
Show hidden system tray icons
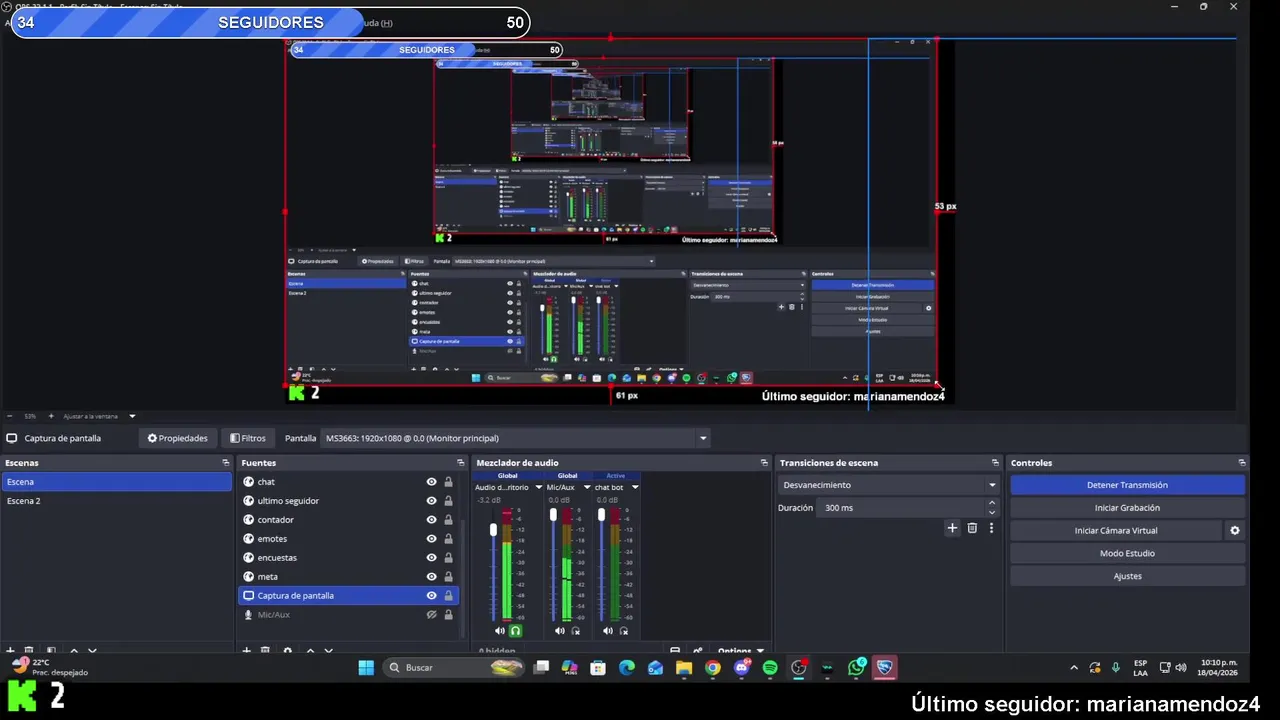(x=1074, y=667)
